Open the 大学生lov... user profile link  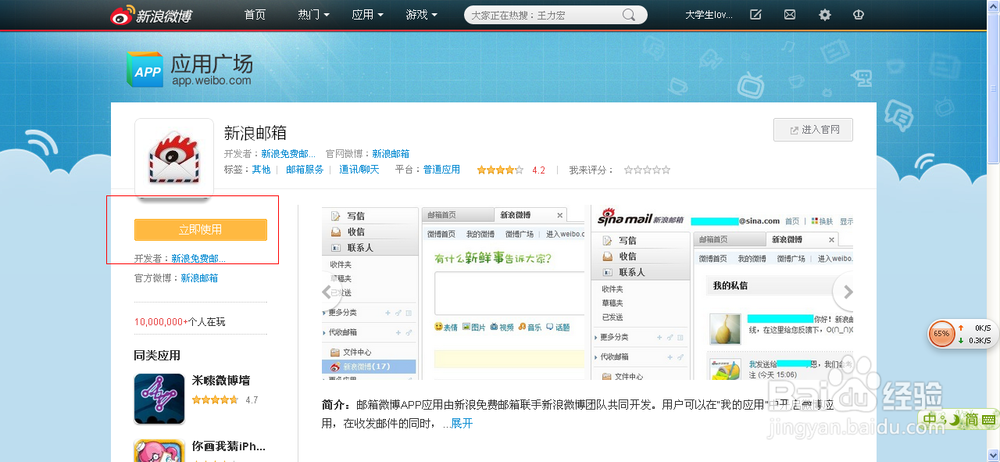pos(709,15)
